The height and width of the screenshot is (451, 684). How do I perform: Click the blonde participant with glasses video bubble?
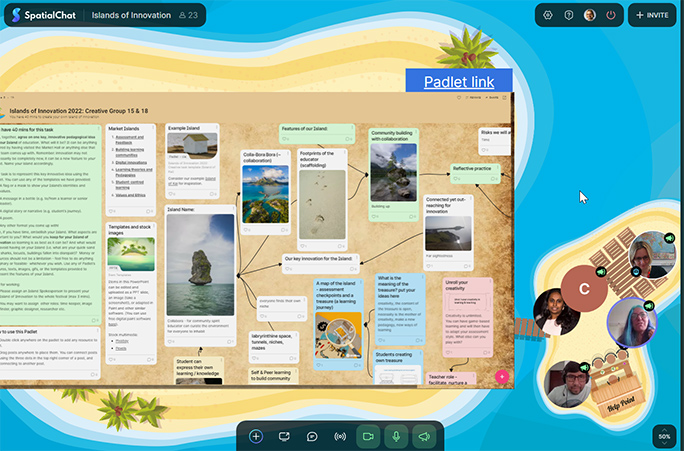653,254
